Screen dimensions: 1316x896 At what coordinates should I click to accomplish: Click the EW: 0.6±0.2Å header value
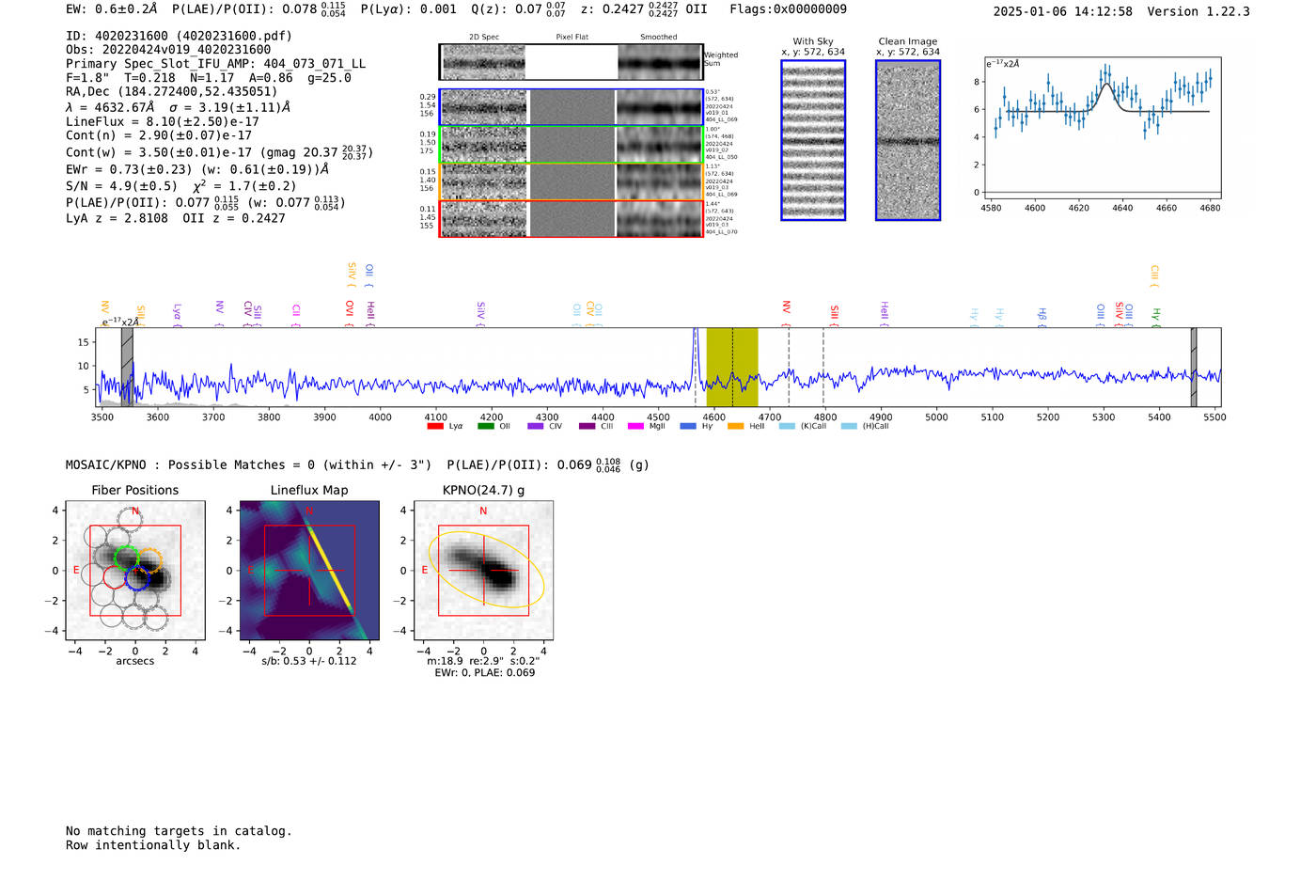pos(112,9)
